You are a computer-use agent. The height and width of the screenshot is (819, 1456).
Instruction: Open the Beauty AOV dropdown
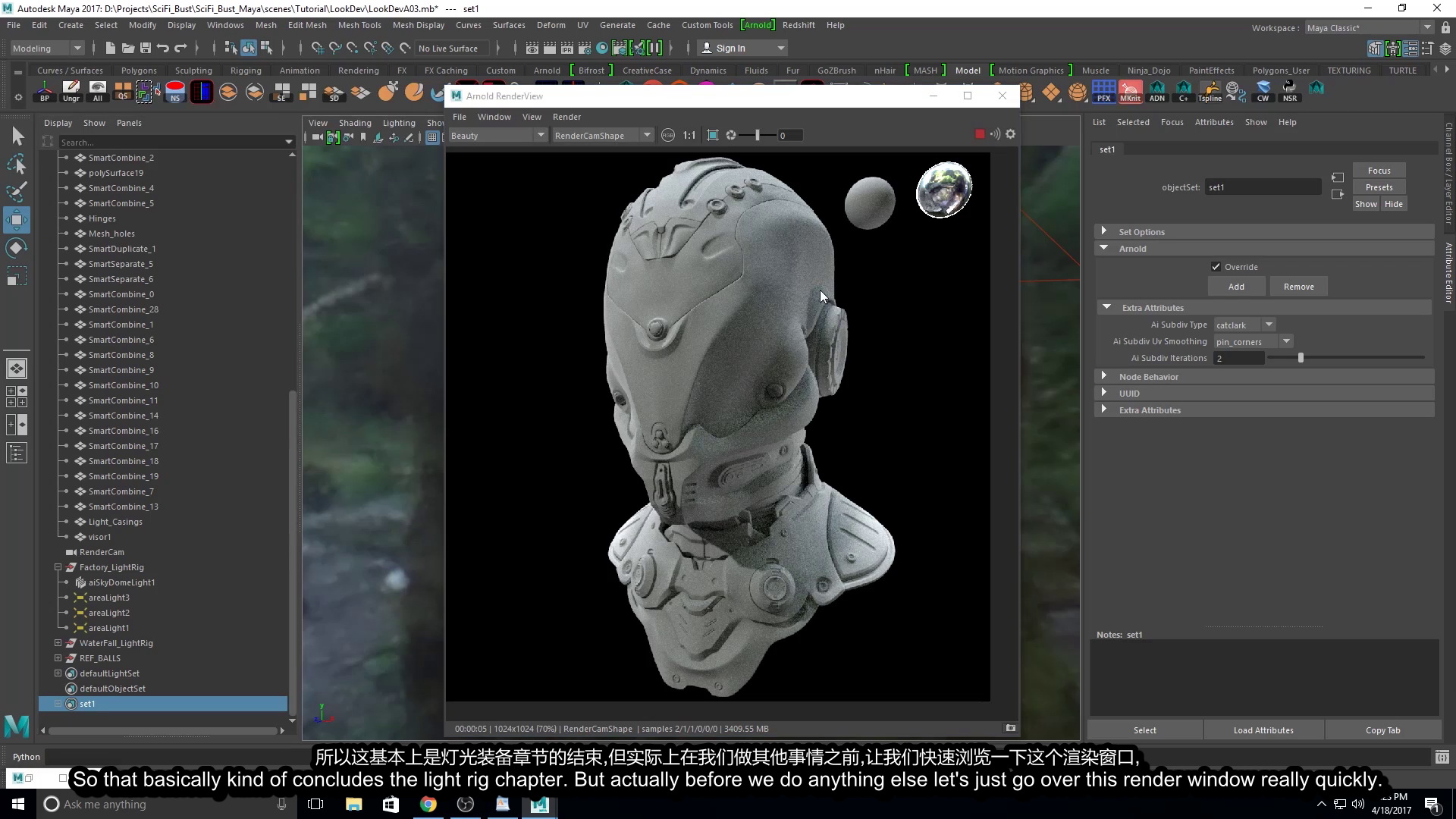(497, 135)
